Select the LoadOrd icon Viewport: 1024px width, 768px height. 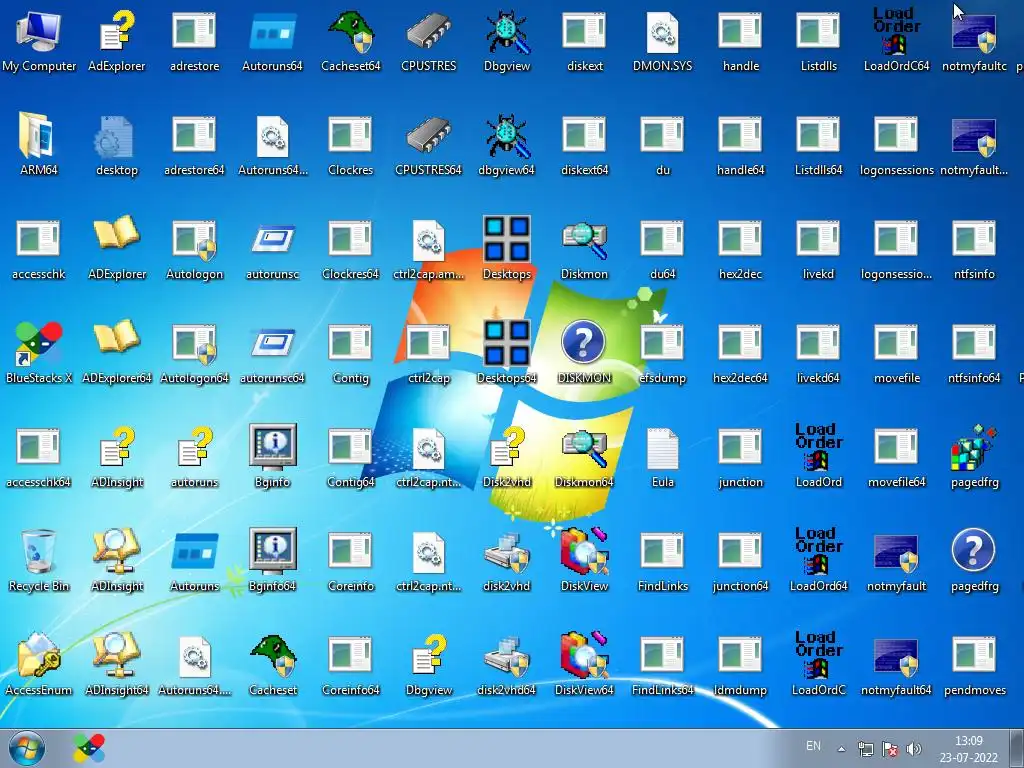click(x=818, y=456)
